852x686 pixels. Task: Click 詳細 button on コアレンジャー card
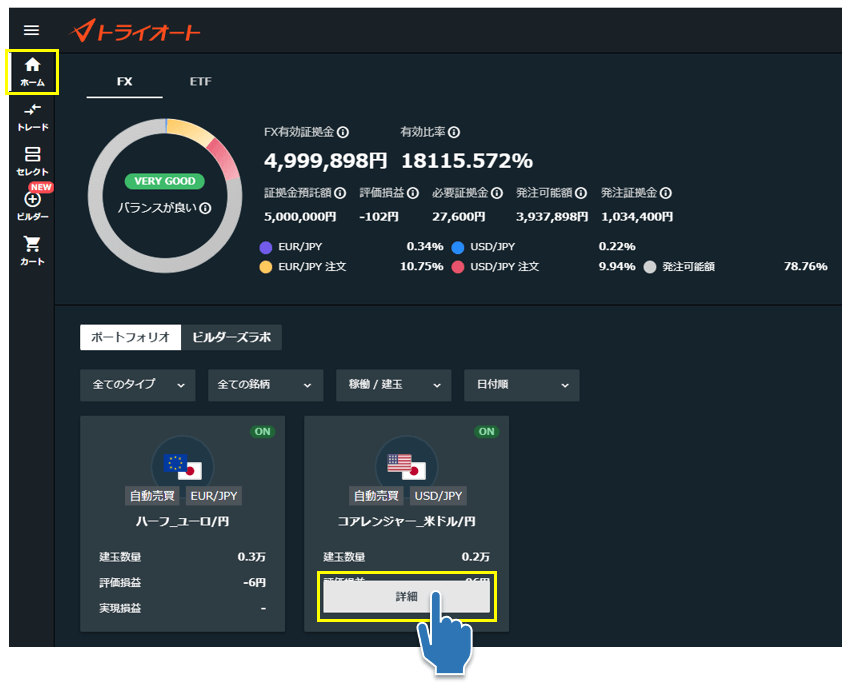point(406,596)
